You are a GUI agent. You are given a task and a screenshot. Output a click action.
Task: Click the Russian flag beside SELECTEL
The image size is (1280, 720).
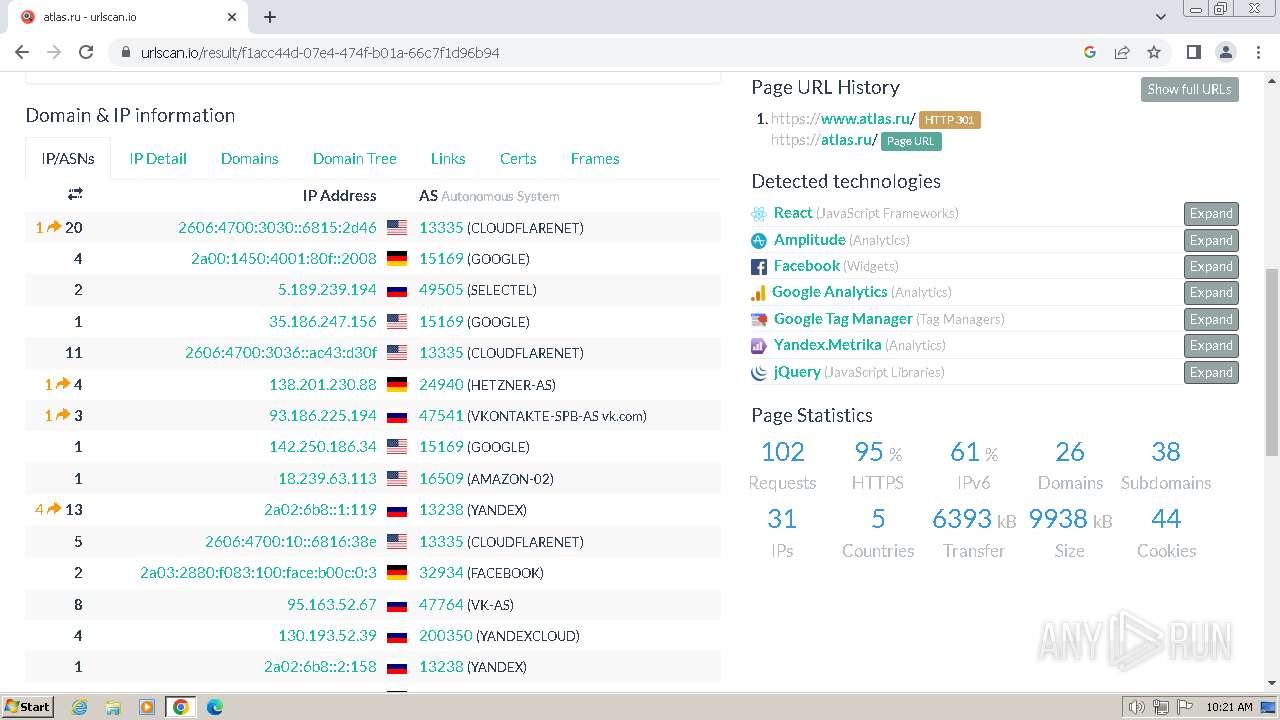(397, 291)
